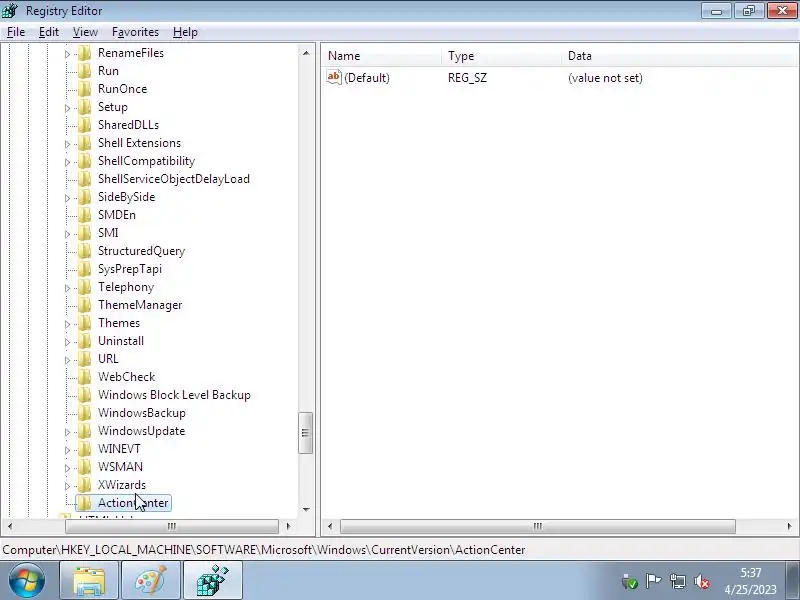The image size is (800, 600).
Task: Expand the Uninstall key
Action: coord(67,342)
